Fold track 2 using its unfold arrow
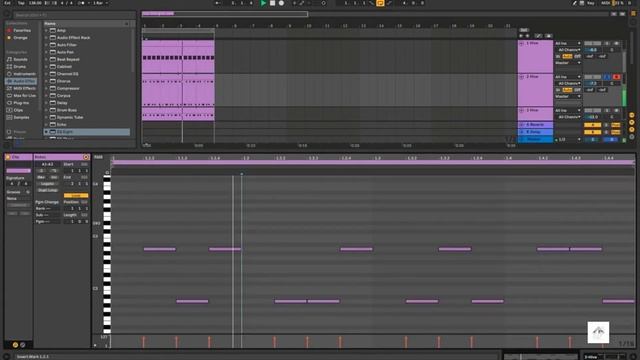The height and width of the screenshot is (360, 640). tap(522, 77)
